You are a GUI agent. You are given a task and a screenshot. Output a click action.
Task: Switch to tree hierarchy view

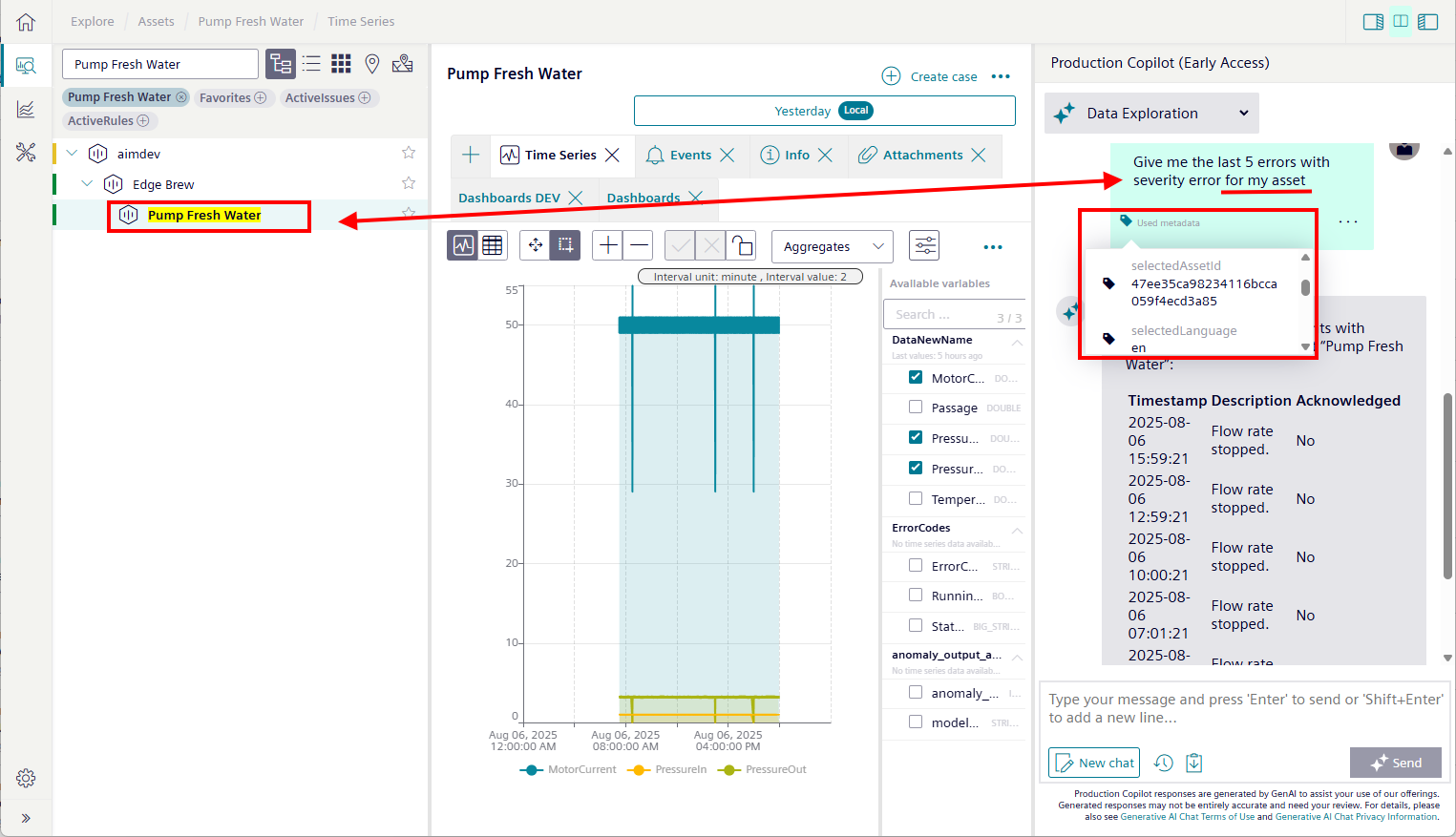pos(281,64)
